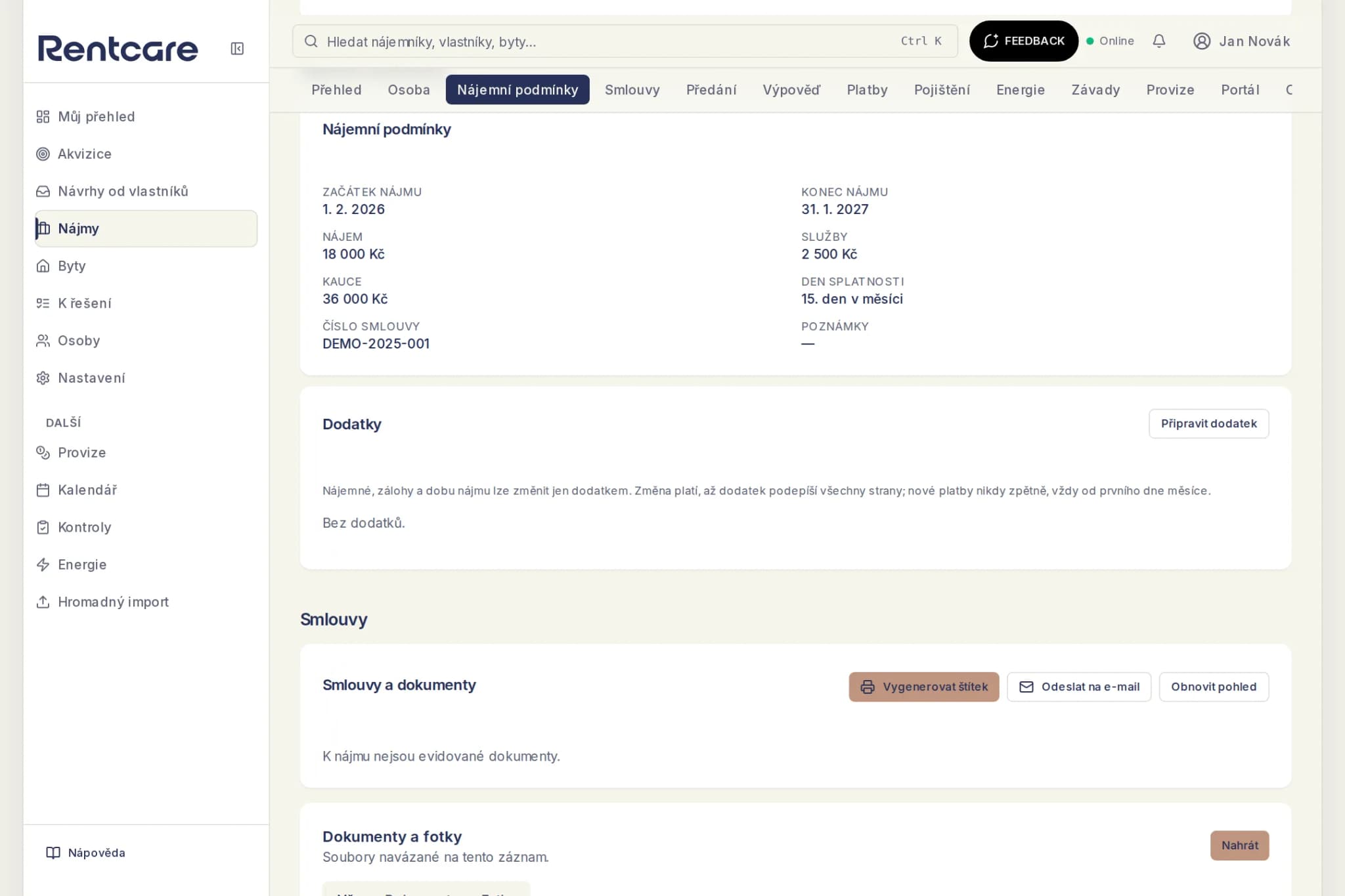
Task: Click the Nahrát upload button
Action: pyautogui.click(x=1239, y=845)
